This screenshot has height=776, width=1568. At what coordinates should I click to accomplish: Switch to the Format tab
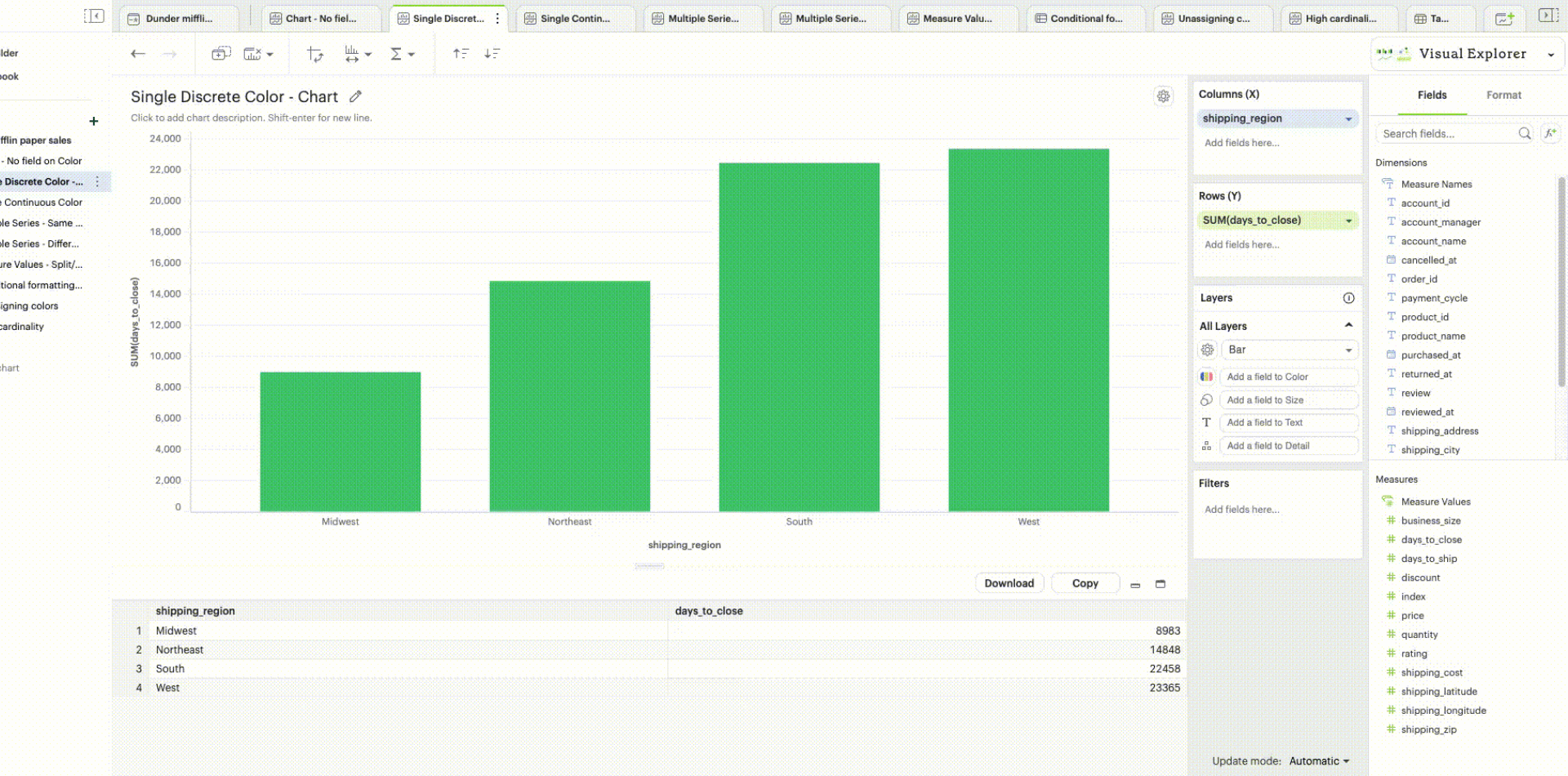pos(1503,96)
